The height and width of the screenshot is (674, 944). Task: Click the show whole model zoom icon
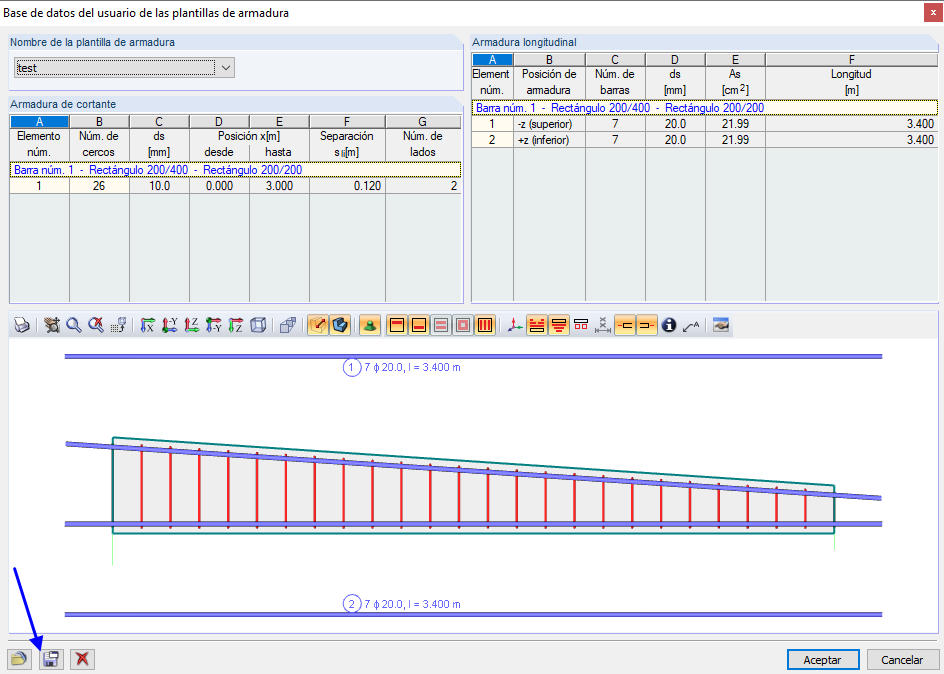click(52, 326)
